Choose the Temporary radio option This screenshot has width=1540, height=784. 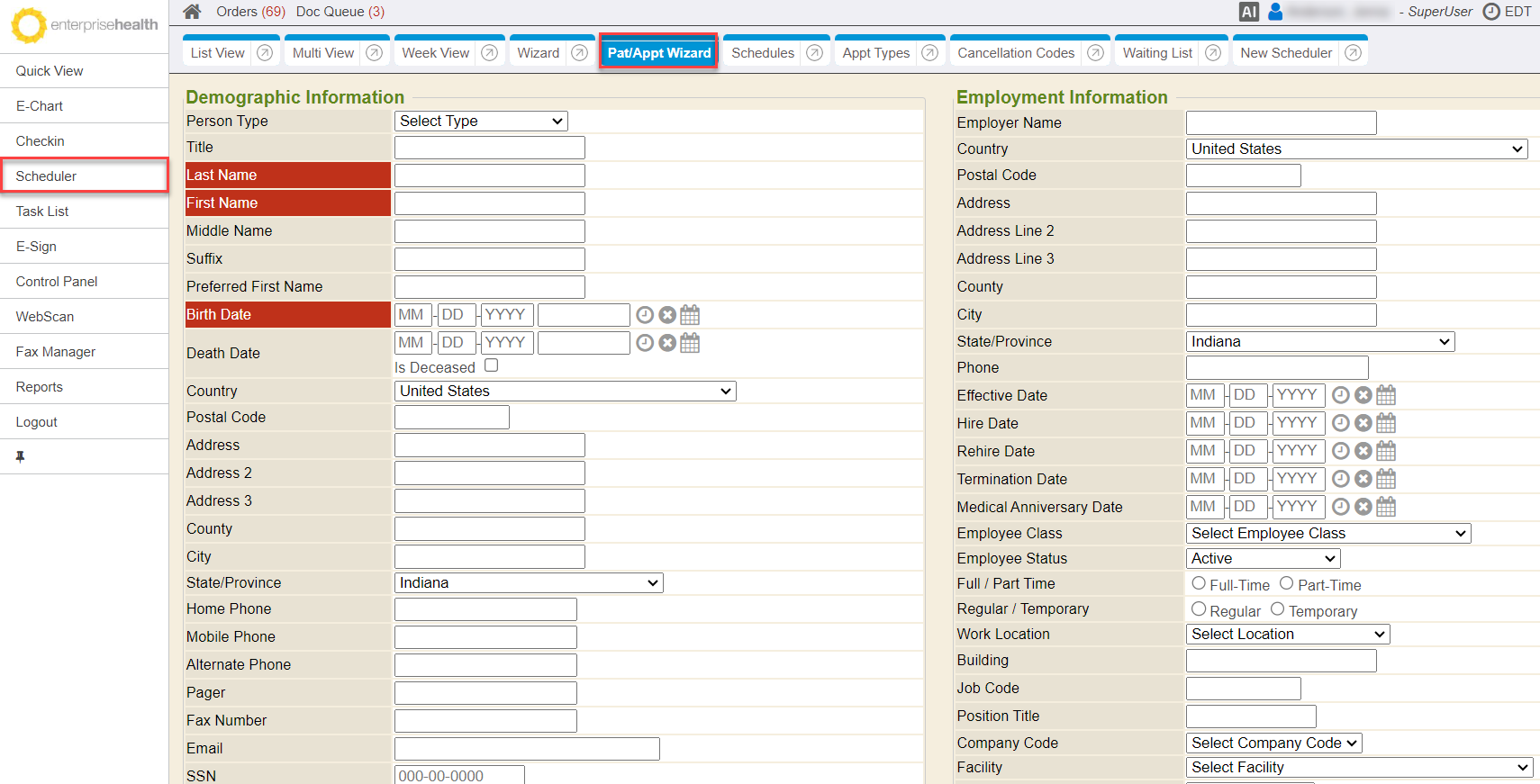pos(1277,609)
